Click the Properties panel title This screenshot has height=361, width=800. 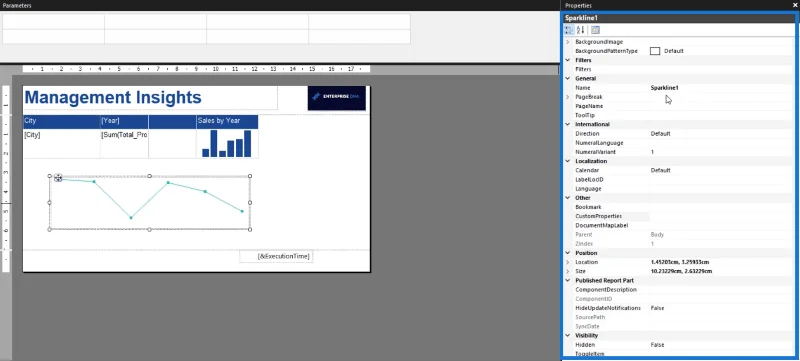579,5
